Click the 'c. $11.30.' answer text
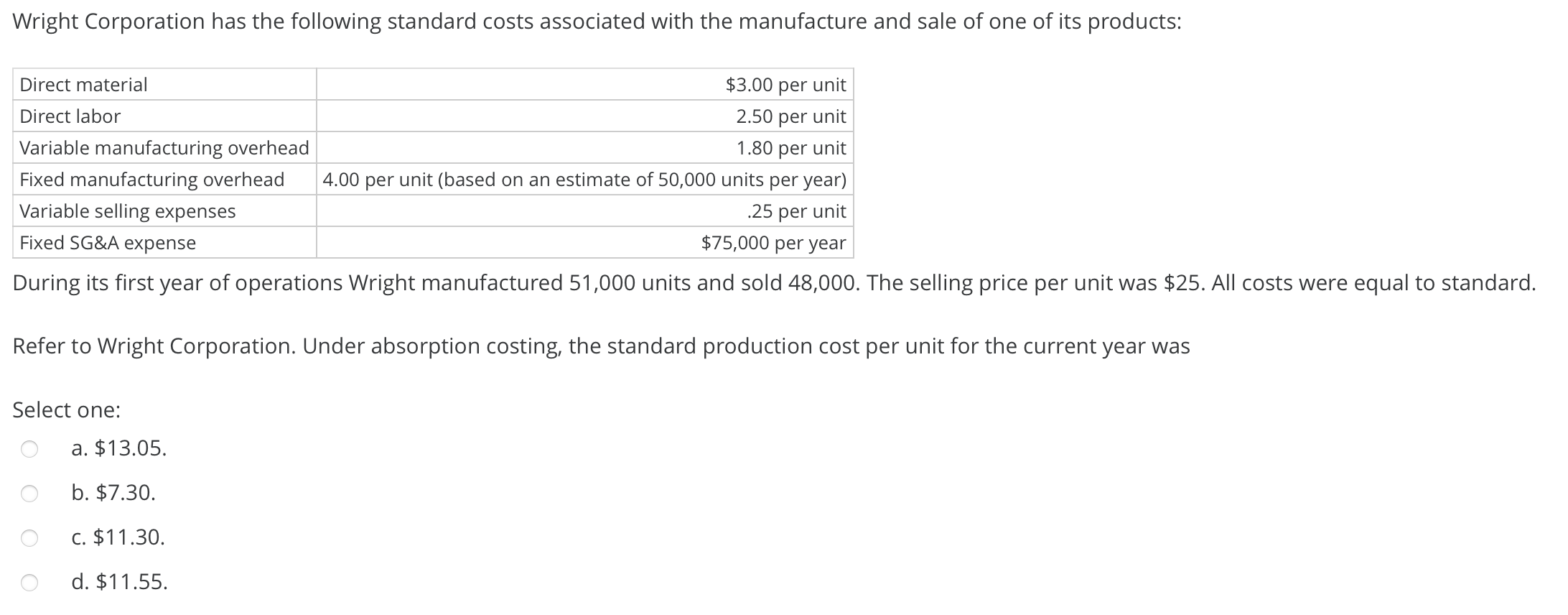The height and width of the screenshot is (615, 1568). (118, 537)
